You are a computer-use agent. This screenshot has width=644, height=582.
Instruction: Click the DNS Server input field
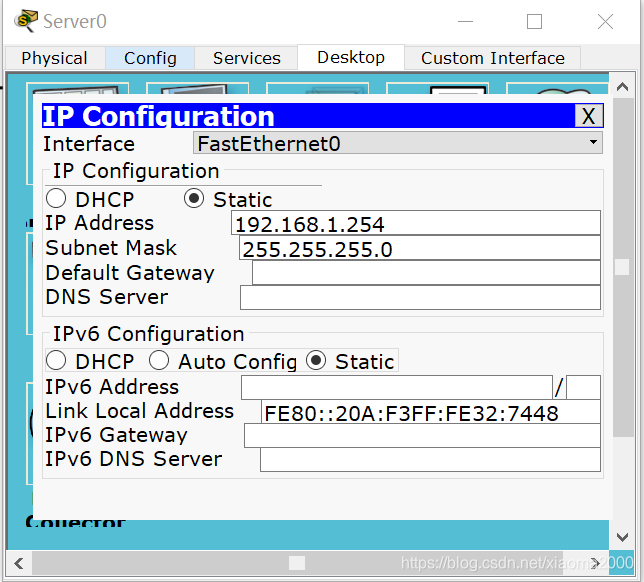click(420, 298)
